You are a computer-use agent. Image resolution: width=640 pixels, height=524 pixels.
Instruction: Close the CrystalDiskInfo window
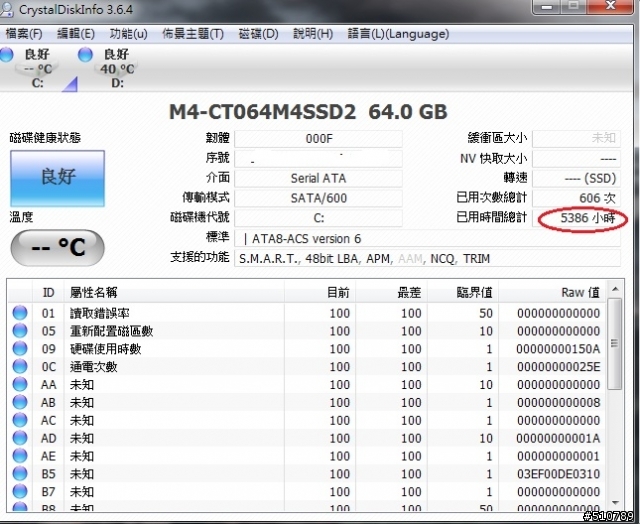tap(611, 6)
